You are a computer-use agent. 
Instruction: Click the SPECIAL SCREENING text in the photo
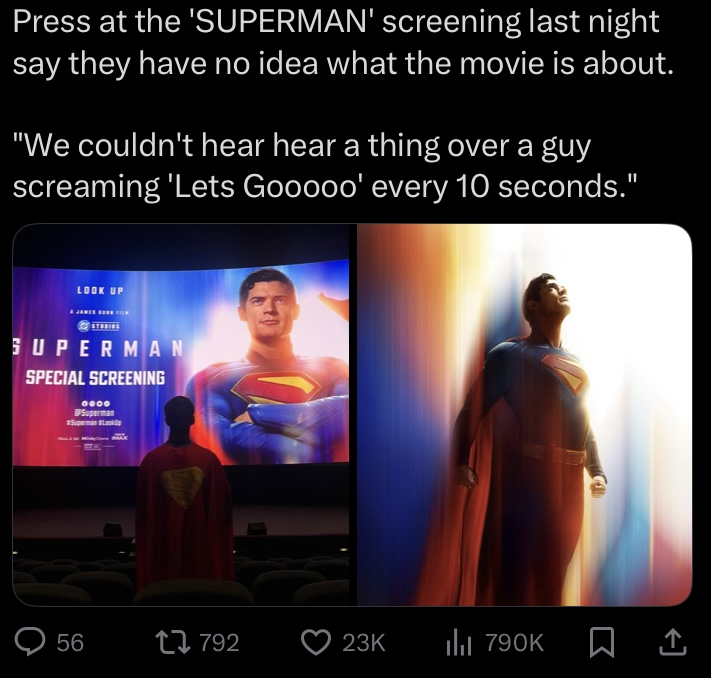95,377
